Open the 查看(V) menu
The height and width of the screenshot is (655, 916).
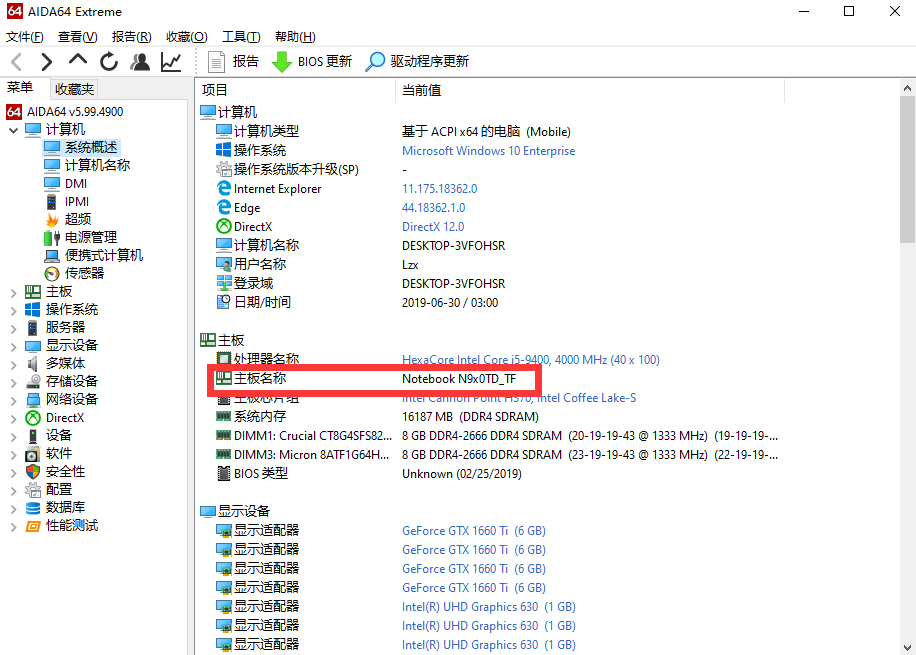pos(78,37)
